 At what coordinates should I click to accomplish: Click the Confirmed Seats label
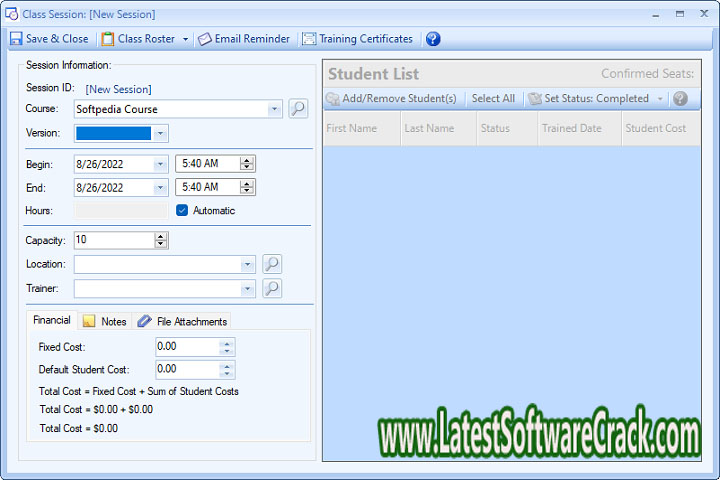pyautogui.click(x=647, y=73)
